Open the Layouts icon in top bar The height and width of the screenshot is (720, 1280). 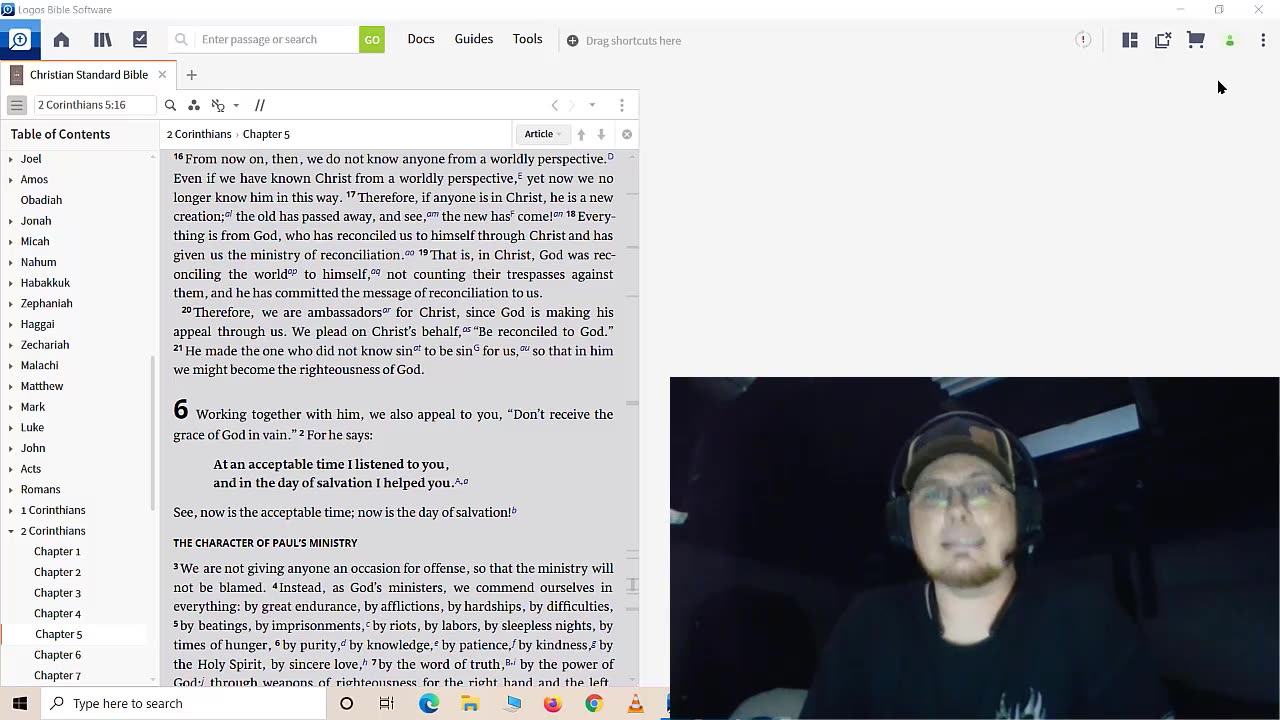click(1130, 40)
